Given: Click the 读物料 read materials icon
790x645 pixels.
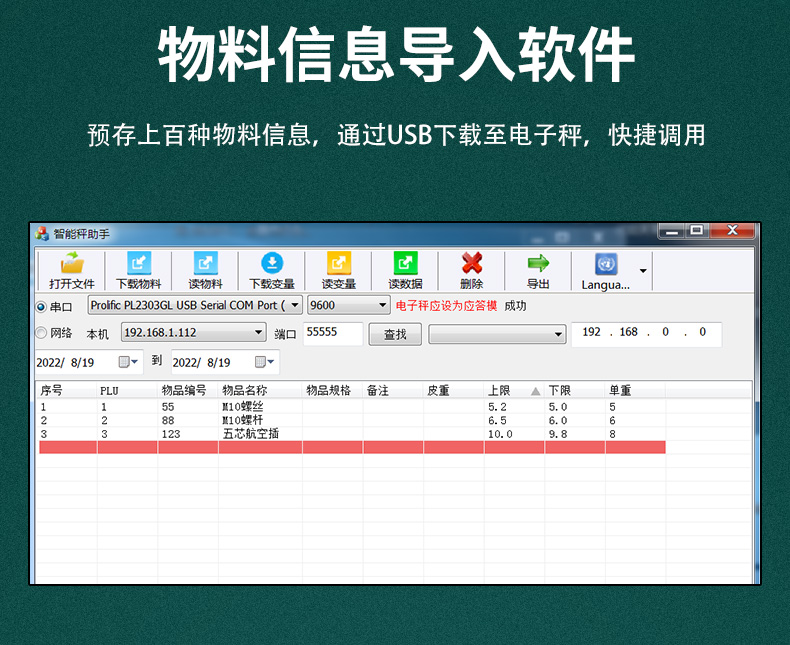Looking at the screenshot, I should point(205,263).
